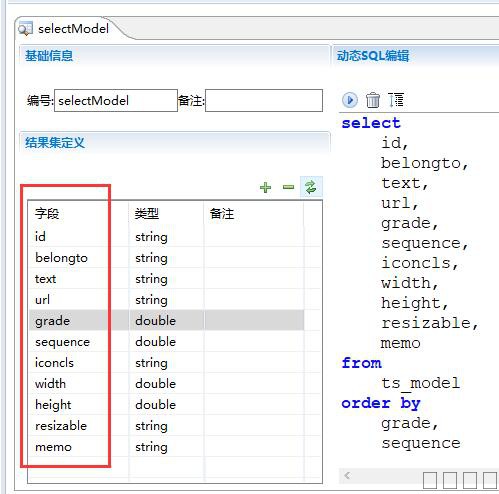499x494 pixels.
Task: Run the SQL with the play icon
Action: click(350, 100)
